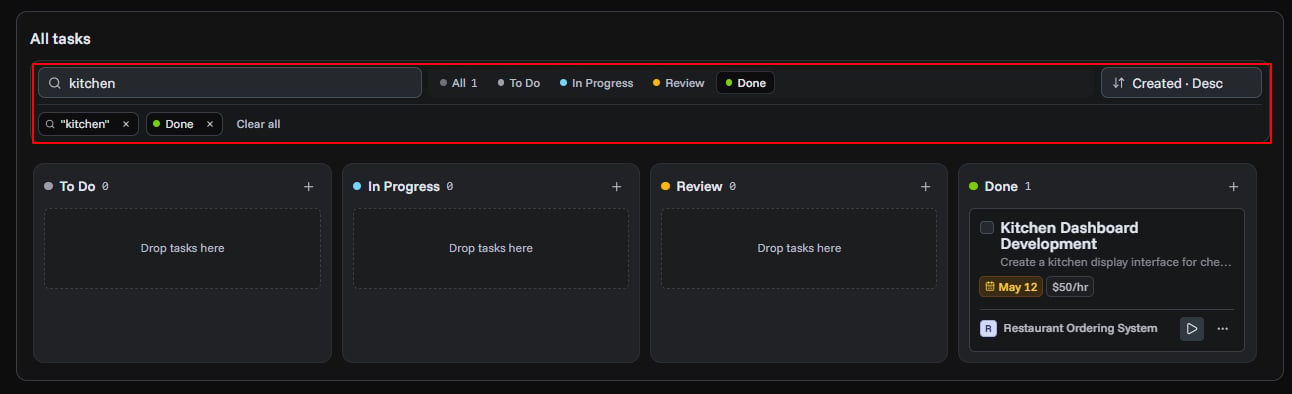Click the Done column header
The height and width of the screenshot is (394, 1292).
(x=1001, y=186)
